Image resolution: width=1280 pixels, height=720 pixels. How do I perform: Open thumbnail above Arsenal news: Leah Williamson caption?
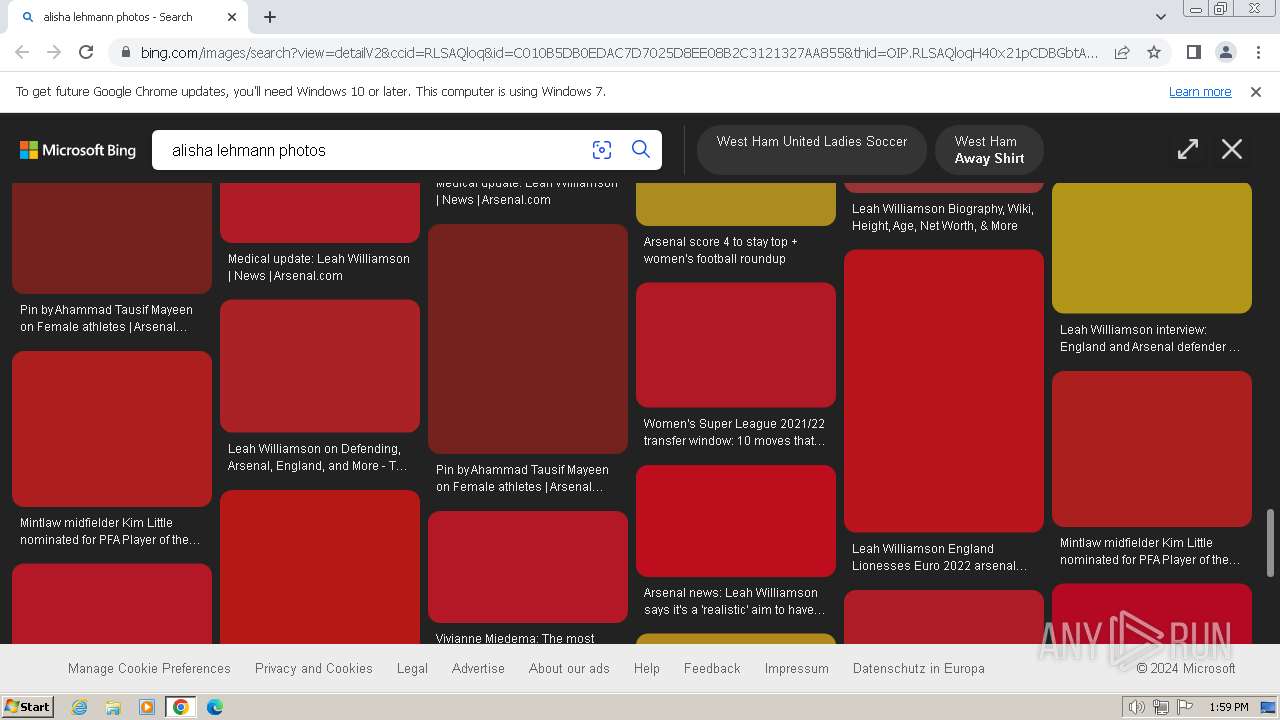pyautogui.click(x=736, y=521)
